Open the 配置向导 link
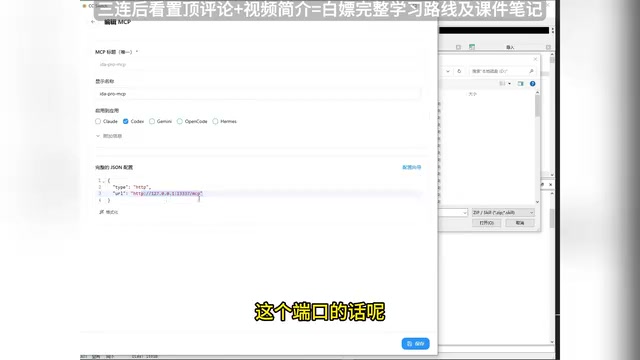 (x=411, y=167)
